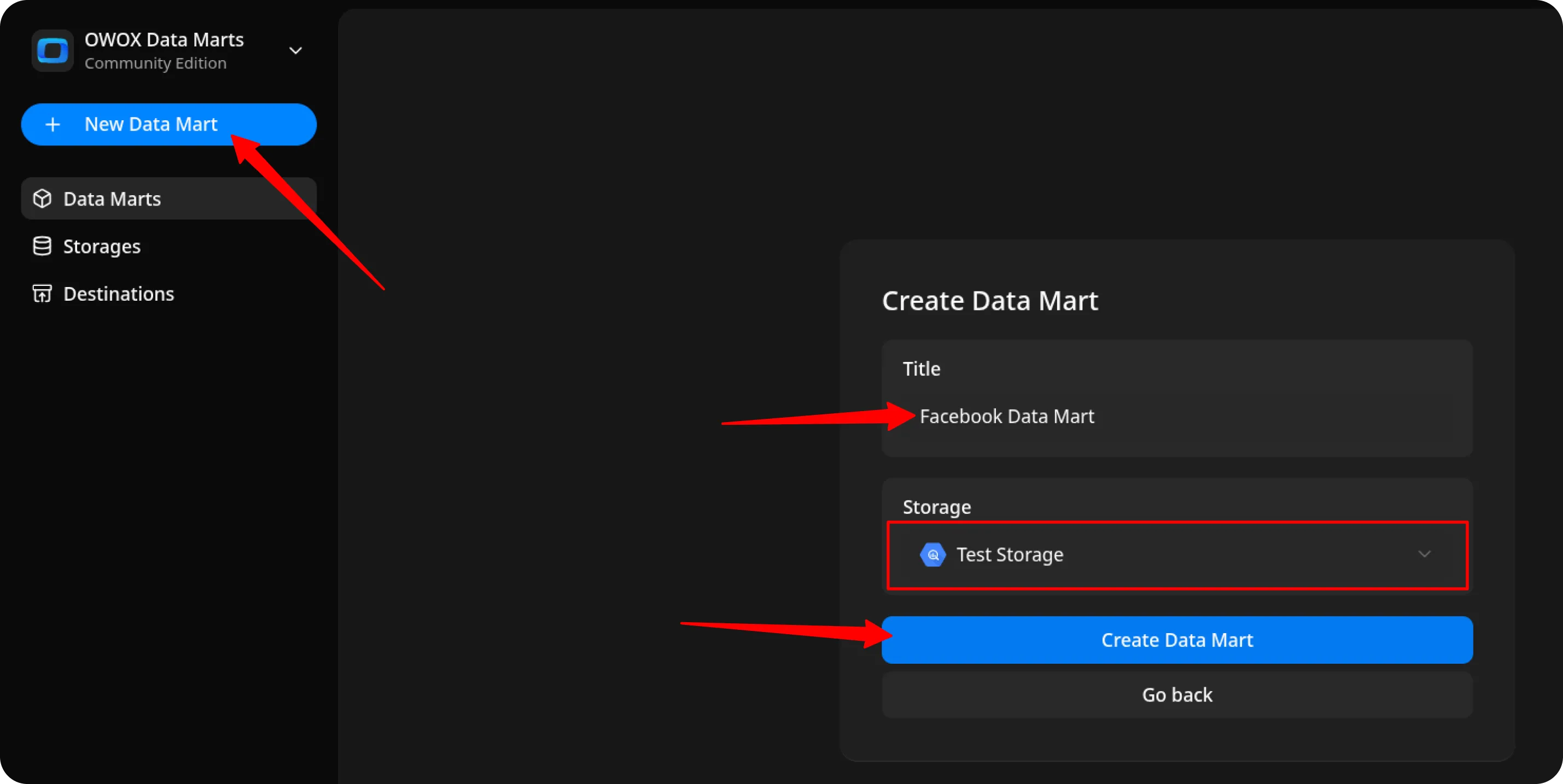Click the Go back button

point(1176,694)
